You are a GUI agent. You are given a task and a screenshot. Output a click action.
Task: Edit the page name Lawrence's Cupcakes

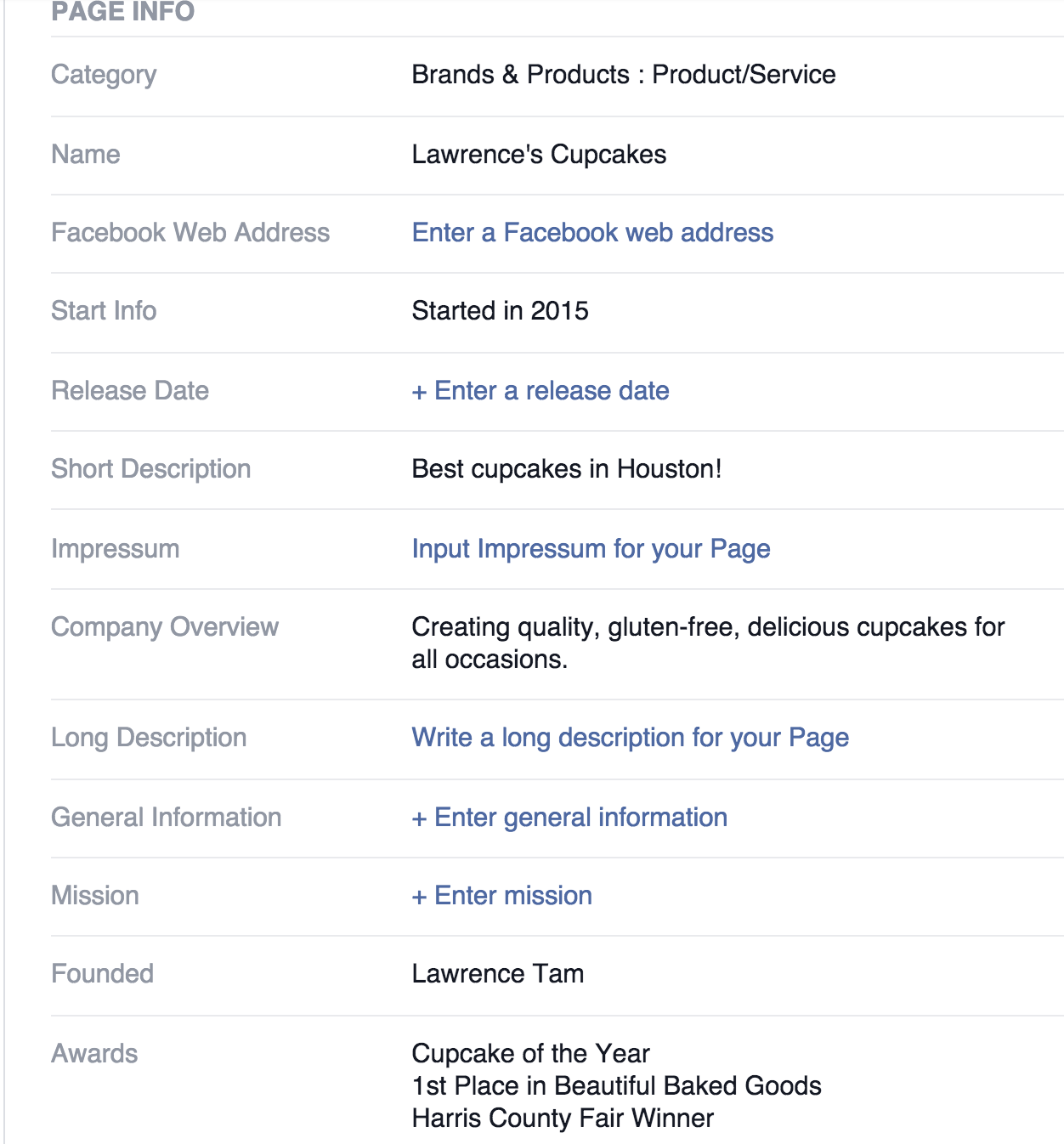(x=539, y=155)
